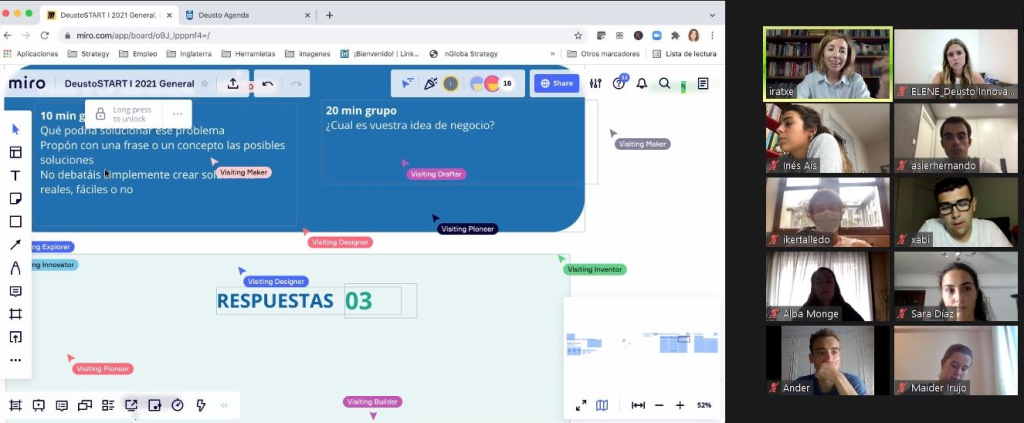Select the Text tool in Miro toolbar

(15, 176)
